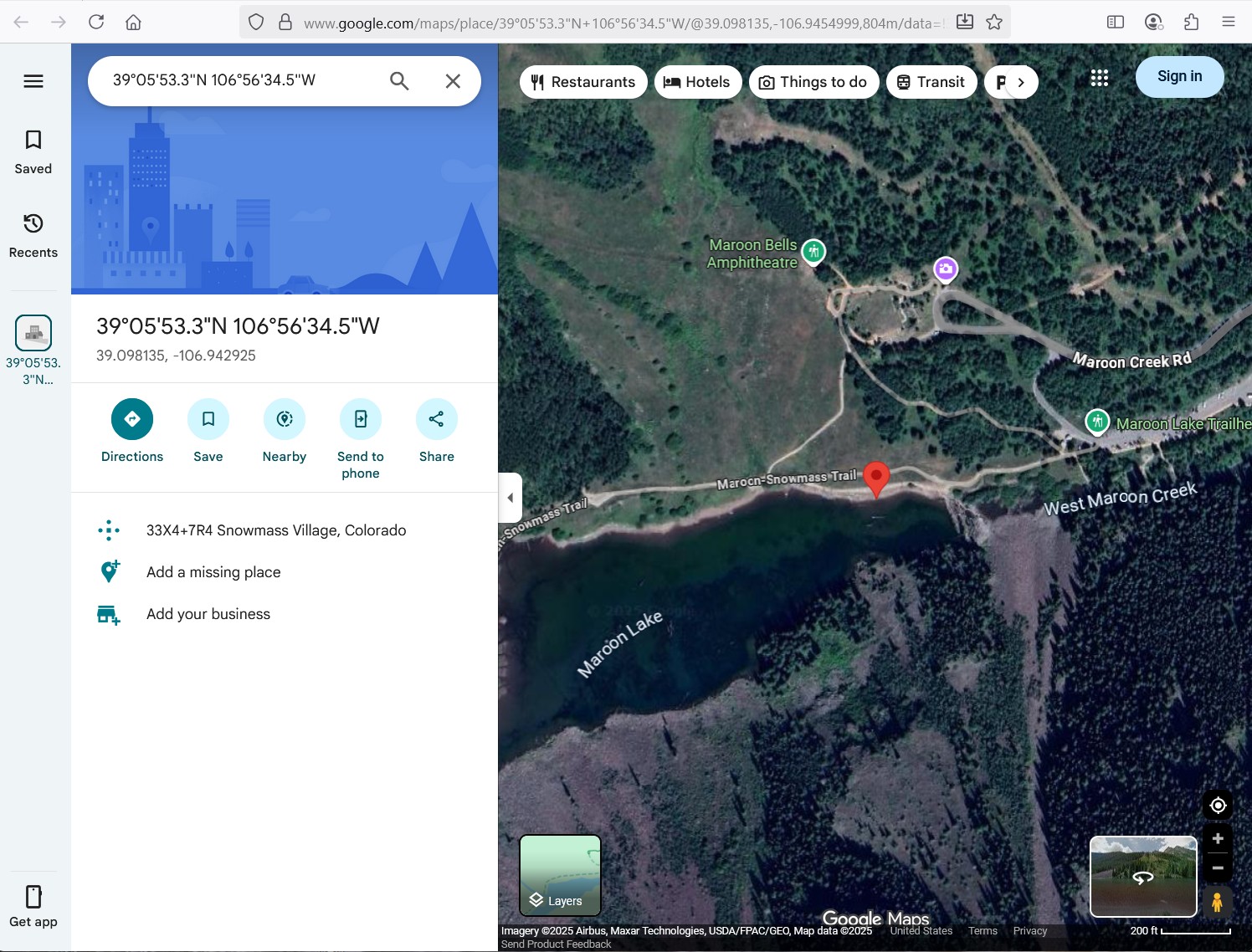
Task: Select the recent coordinates thumbnail in sidebar
Action: (33, 333)
